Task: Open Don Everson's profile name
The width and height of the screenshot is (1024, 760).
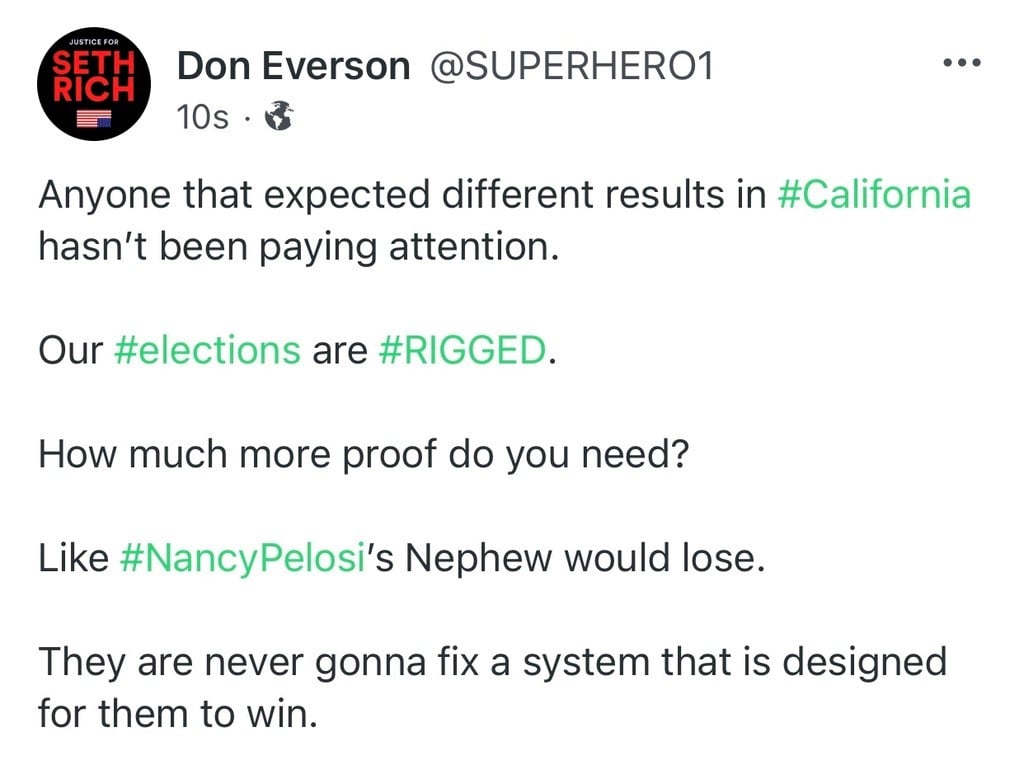Action: tap(293, 66)
